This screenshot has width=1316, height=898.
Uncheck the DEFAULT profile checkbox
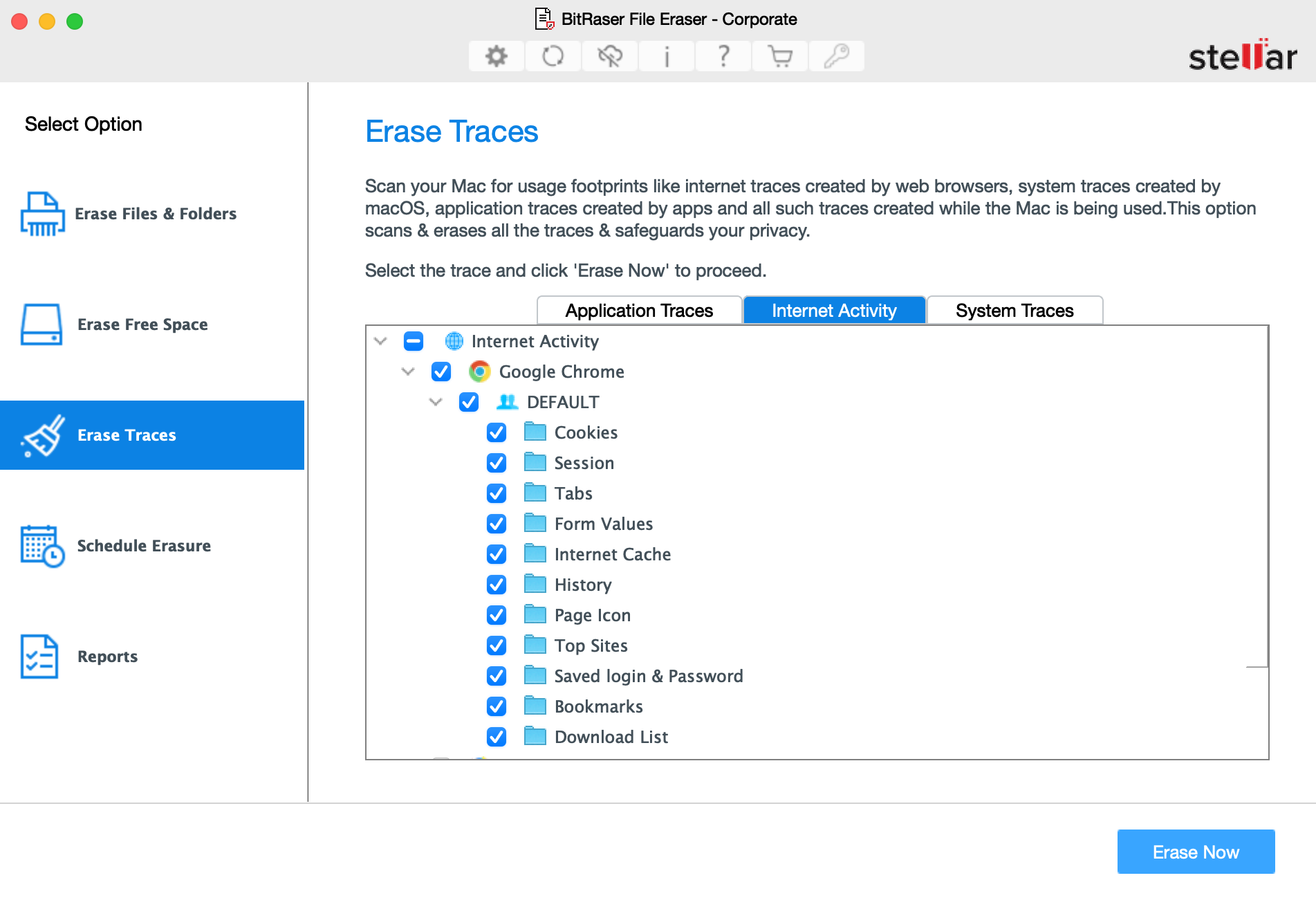(x=469, y=402)
